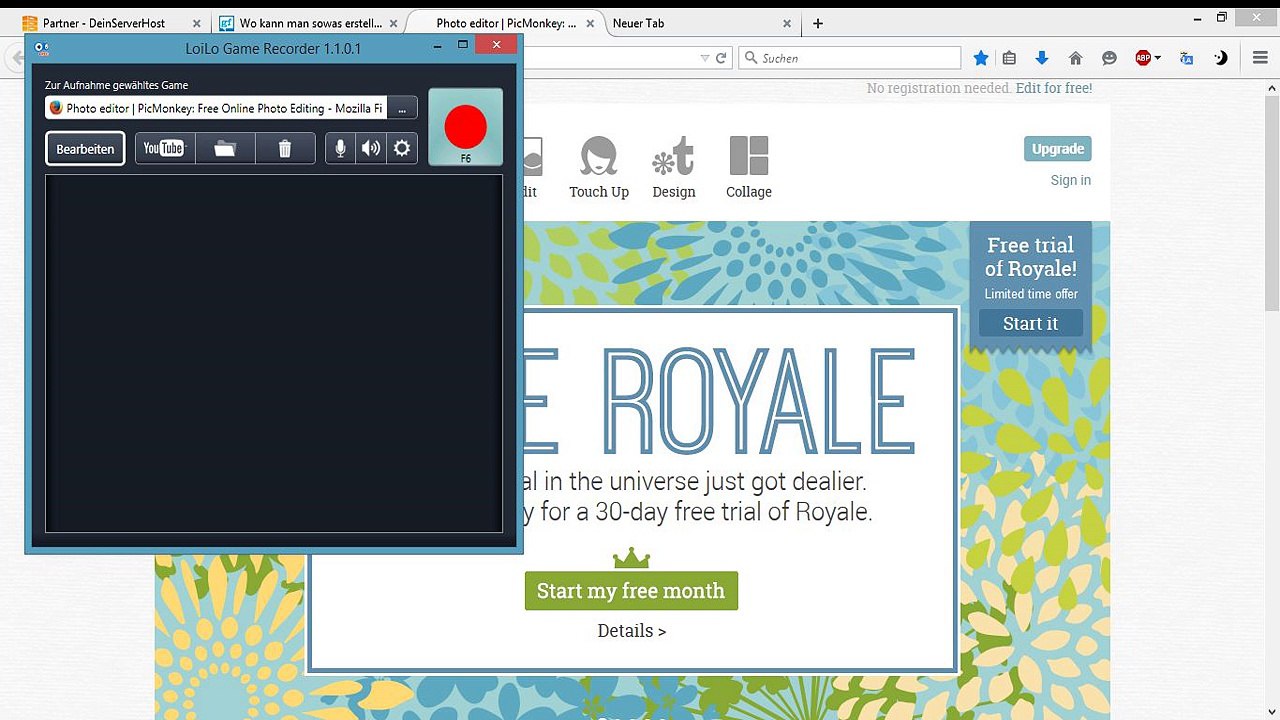1280x720 pixels.
Task: Click the Start my free month button
Action: (x=631, y=591)
